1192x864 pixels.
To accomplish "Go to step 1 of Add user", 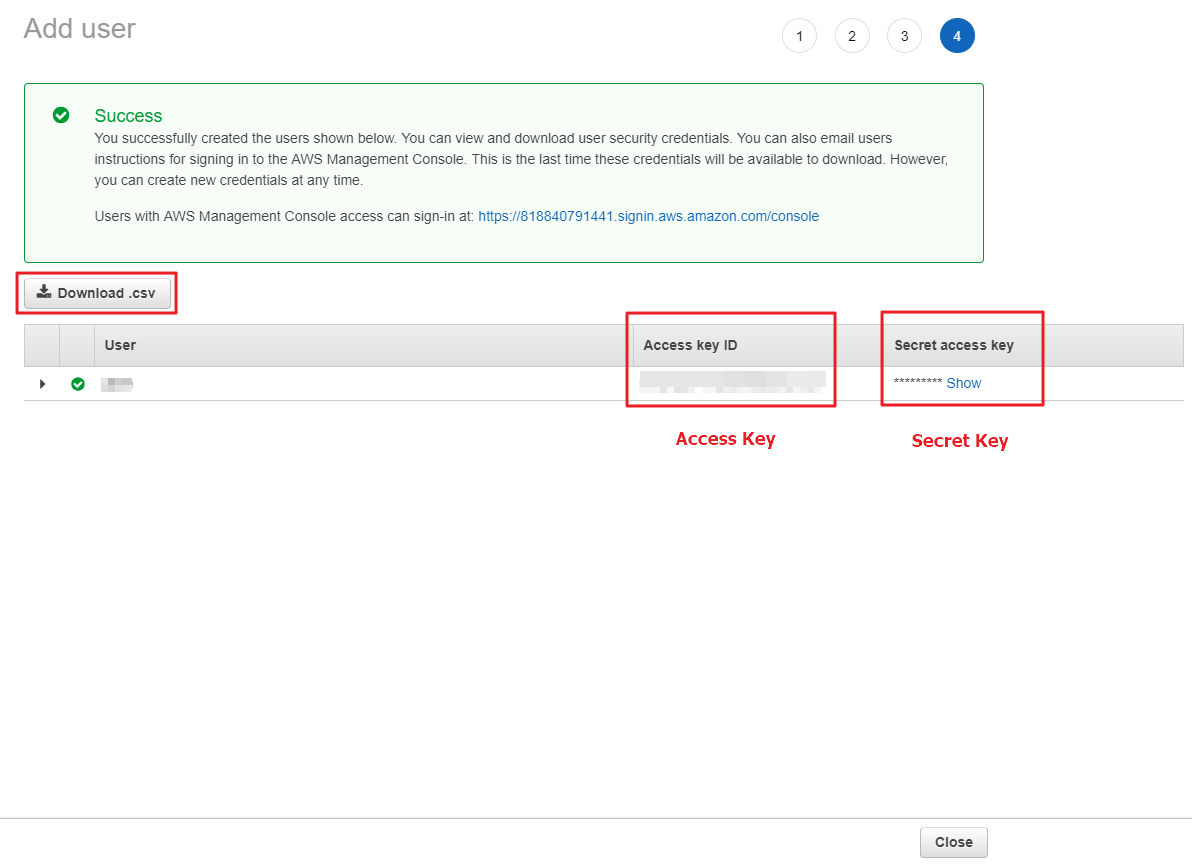I will (799, 36).
